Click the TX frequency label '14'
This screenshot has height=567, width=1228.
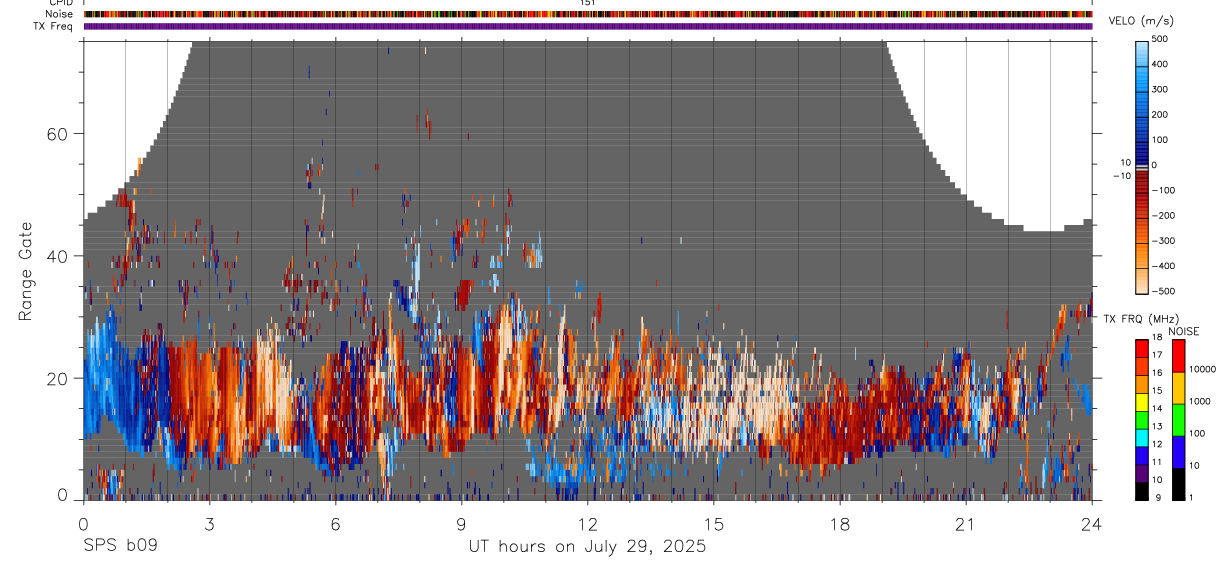click(x=1156, y=409)
